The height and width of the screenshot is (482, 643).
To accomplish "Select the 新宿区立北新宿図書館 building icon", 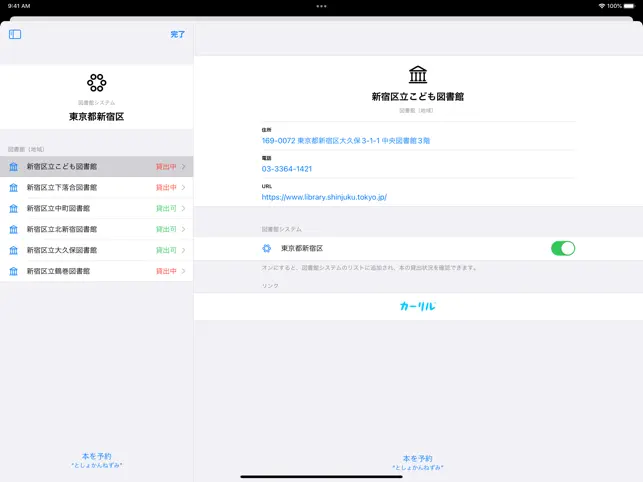I will click(14, 229).
